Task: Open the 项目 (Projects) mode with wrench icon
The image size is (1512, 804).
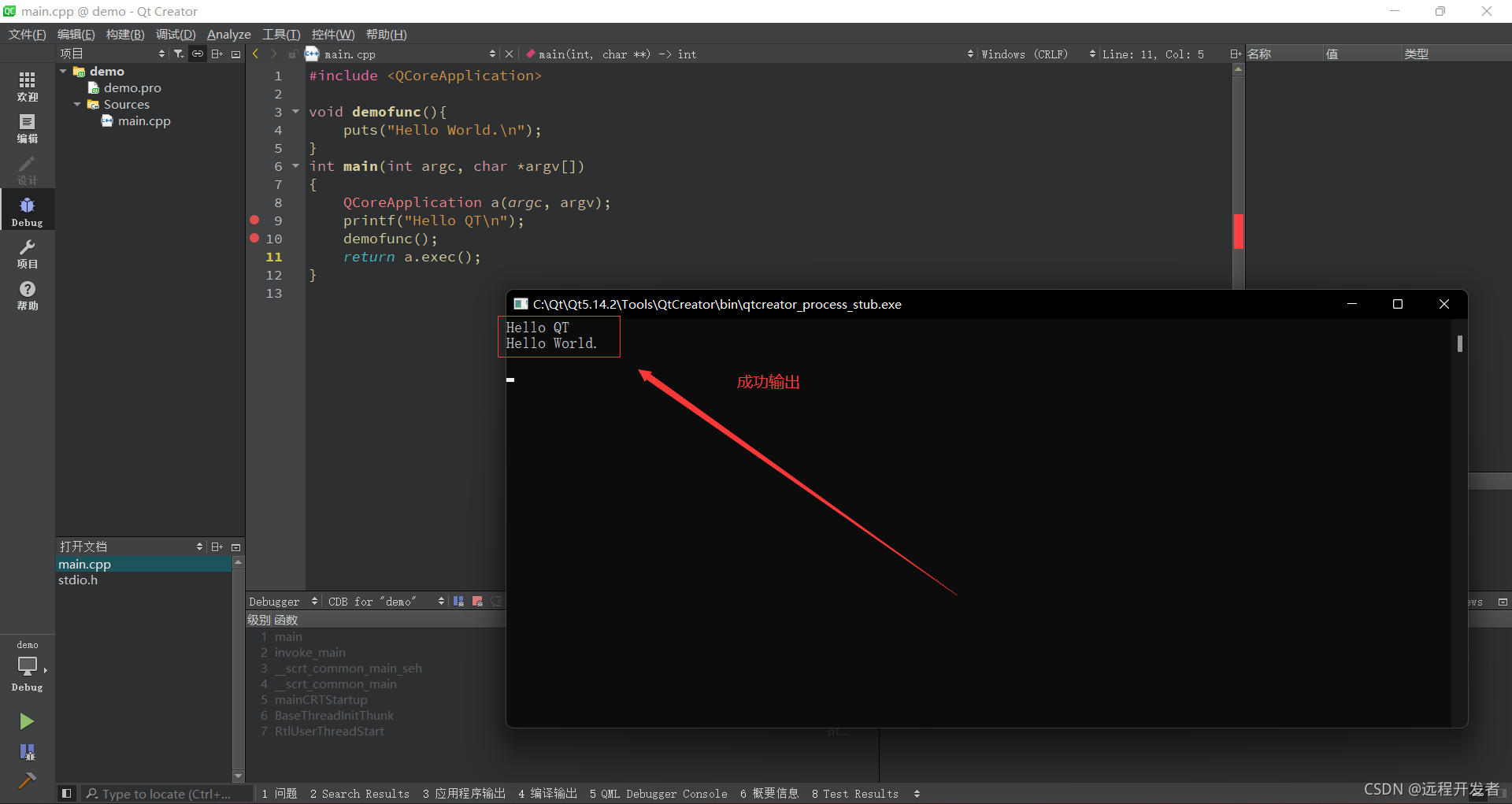Action: click(x=27, y=254)
